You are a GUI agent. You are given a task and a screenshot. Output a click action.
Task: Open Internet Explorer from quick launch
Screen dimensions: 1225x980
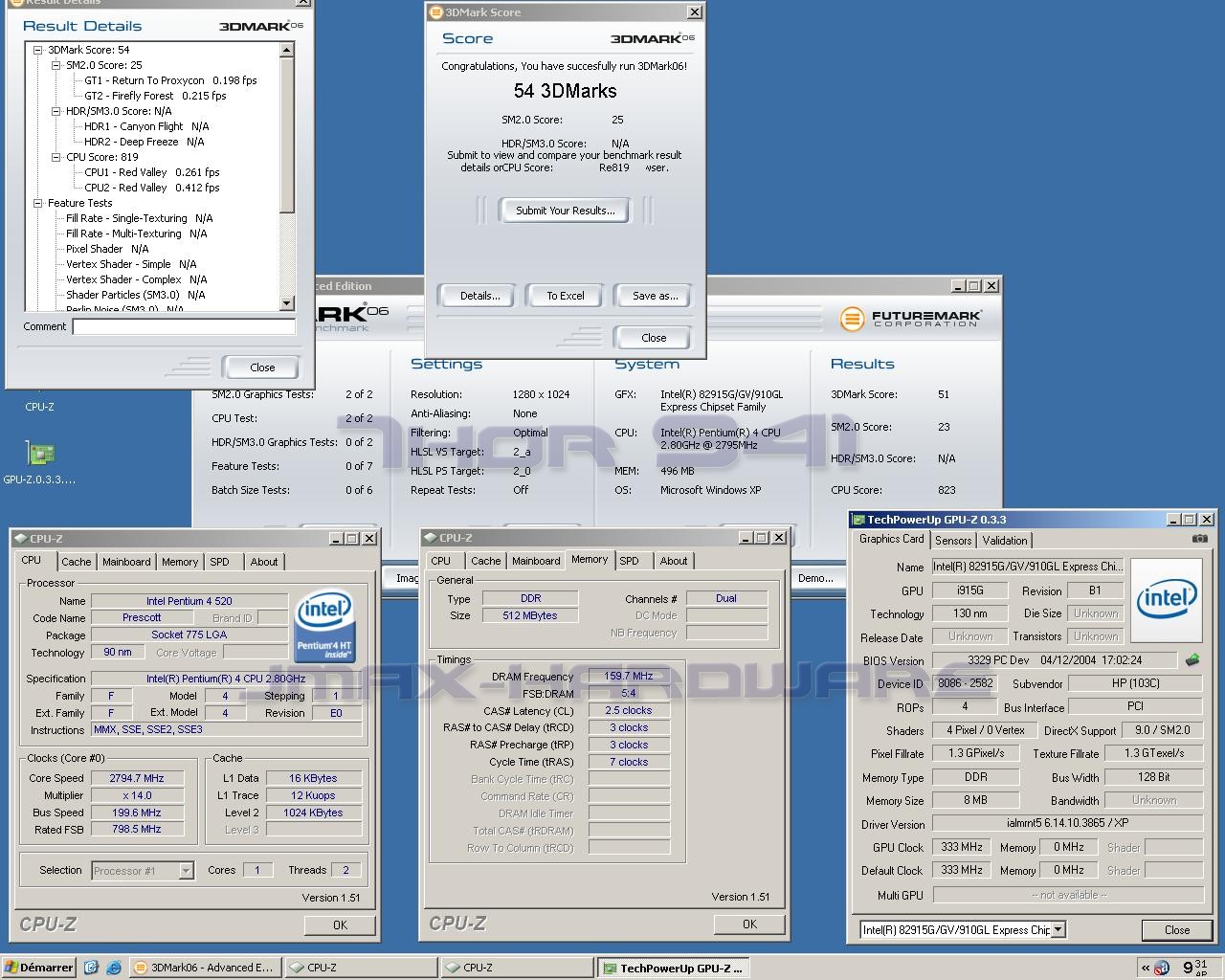[113, 968]
